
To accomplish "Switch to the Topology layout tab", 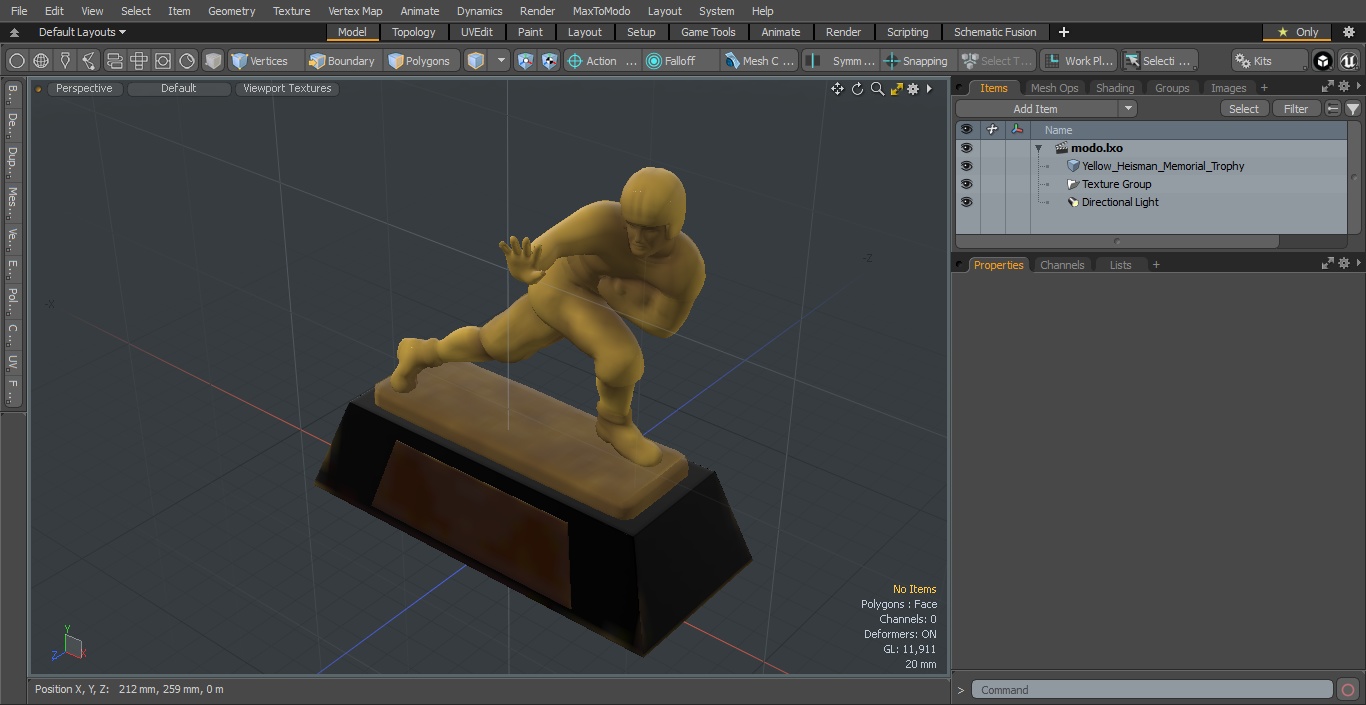I will pos(413,32).
